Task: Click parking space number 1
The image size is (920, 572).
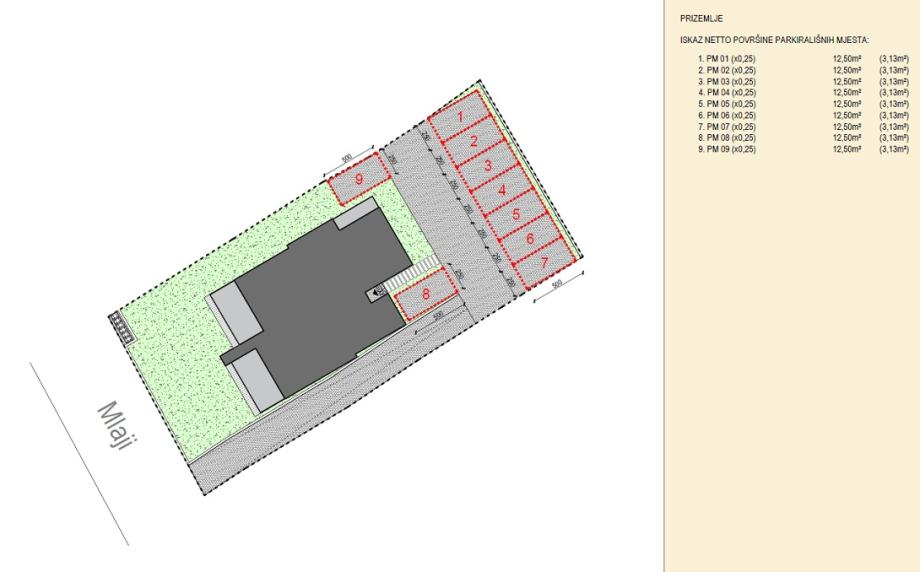Action: tap(459, 117)
